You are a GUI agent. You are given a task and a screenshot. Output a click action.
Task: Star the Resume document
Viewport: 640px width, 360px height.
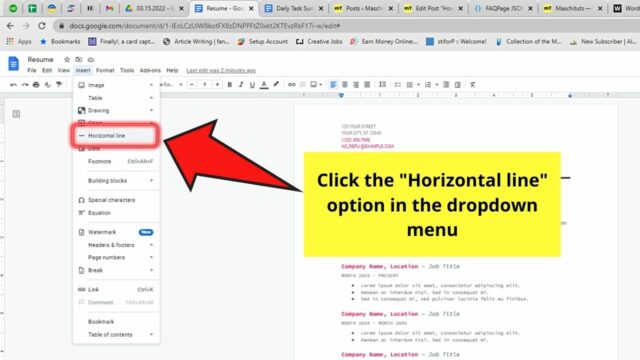point(67,60)
